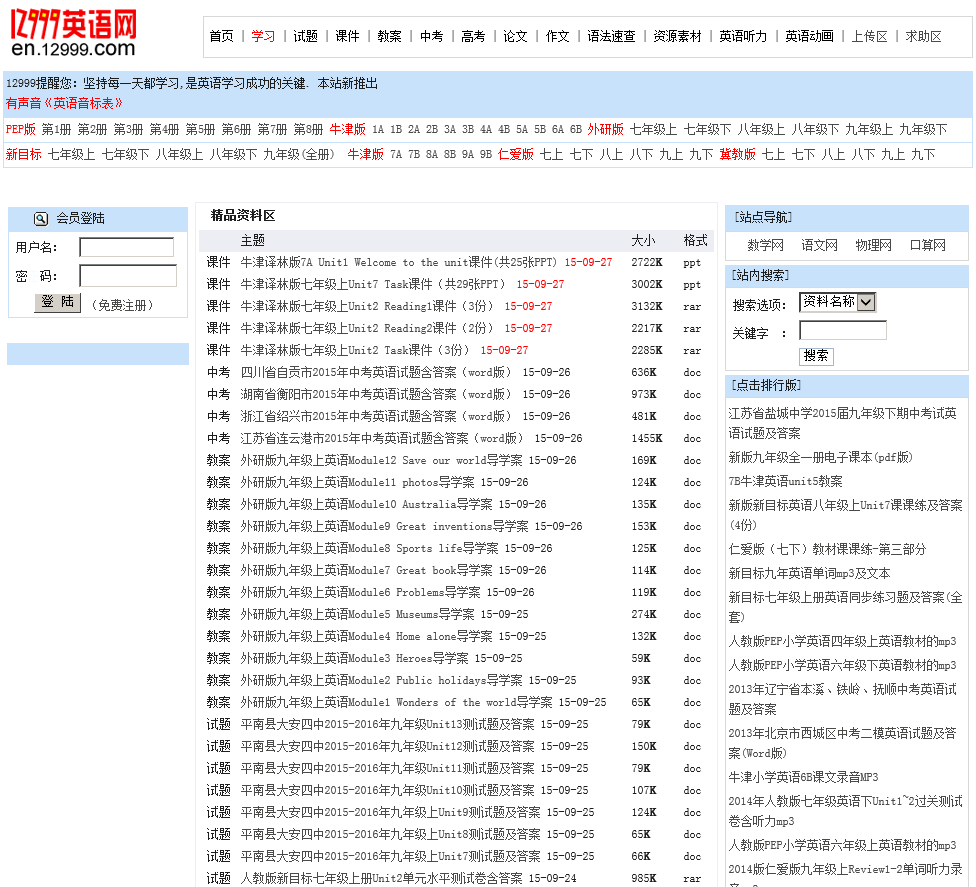
Task: Open 资源素材 in the top navigation
Action: click(x=677, y=36)
